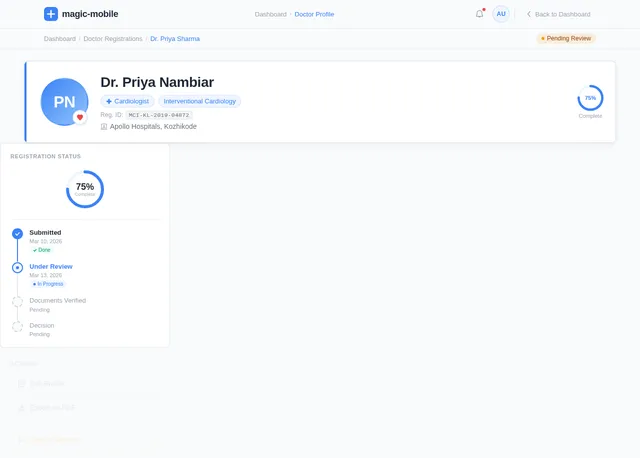Click the Interventional Cardiology tag

click(200, 101)
